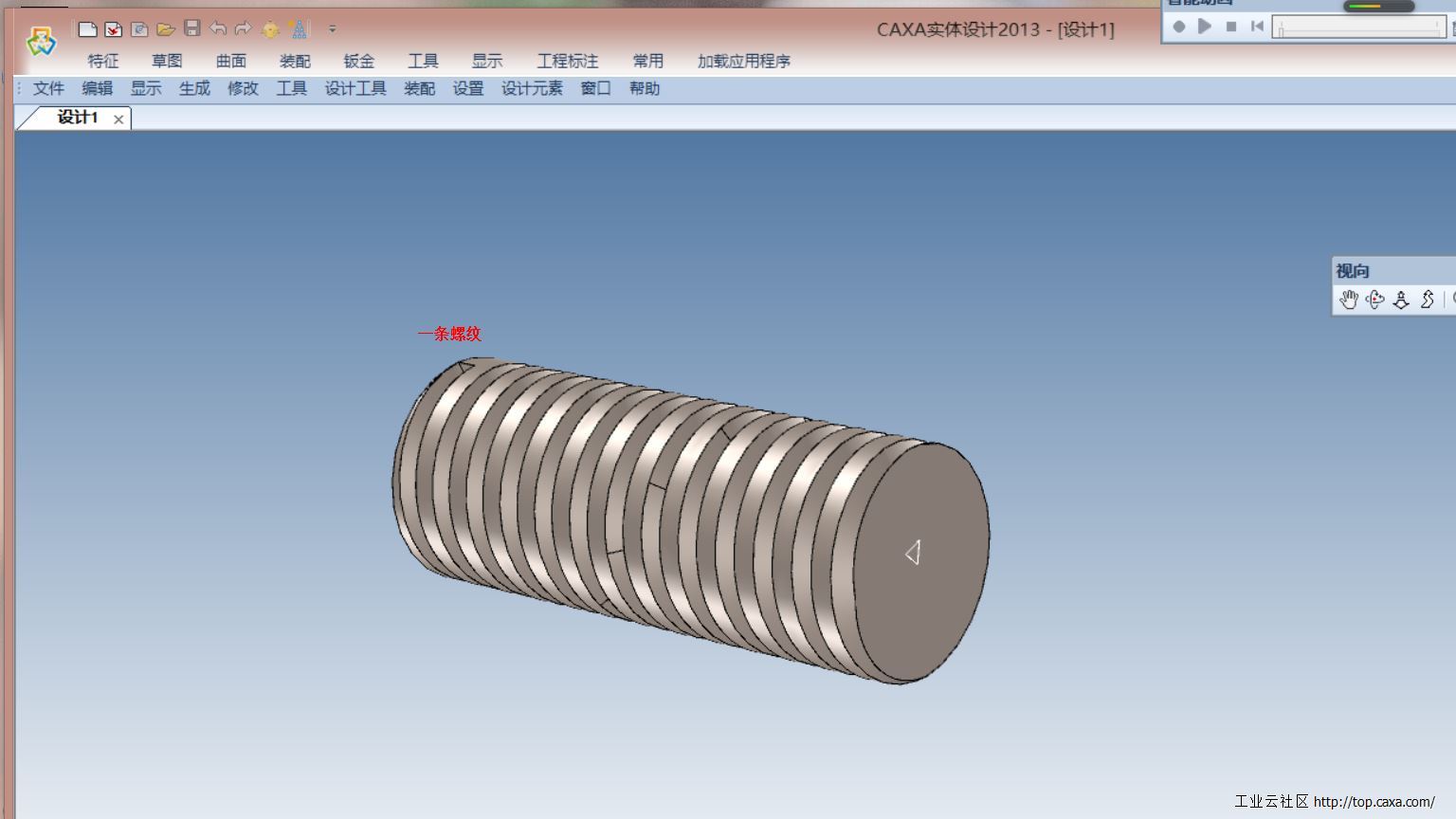Create a new blank design document
The image size is (1456, 819).
click(x=87, y=29)
